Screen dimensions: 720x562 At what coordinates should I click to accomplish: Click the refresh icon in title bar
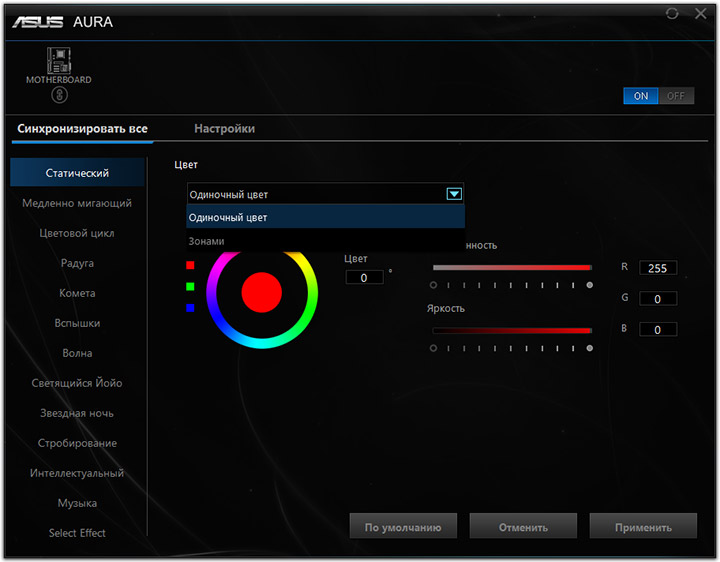[x=672, y=14]
